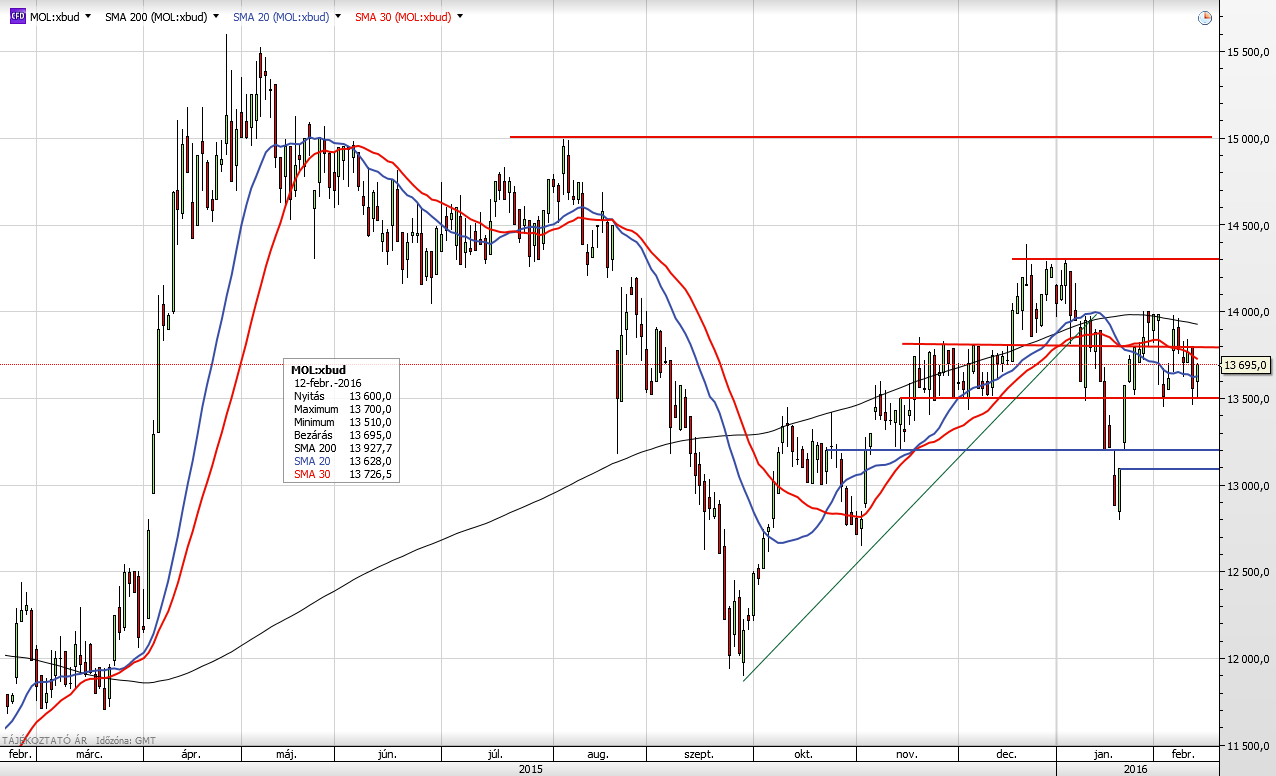The width and height of the screenshot is (1276, 776).
Task: Click the 2016 year label
Action: click(x=1136, y=769)
